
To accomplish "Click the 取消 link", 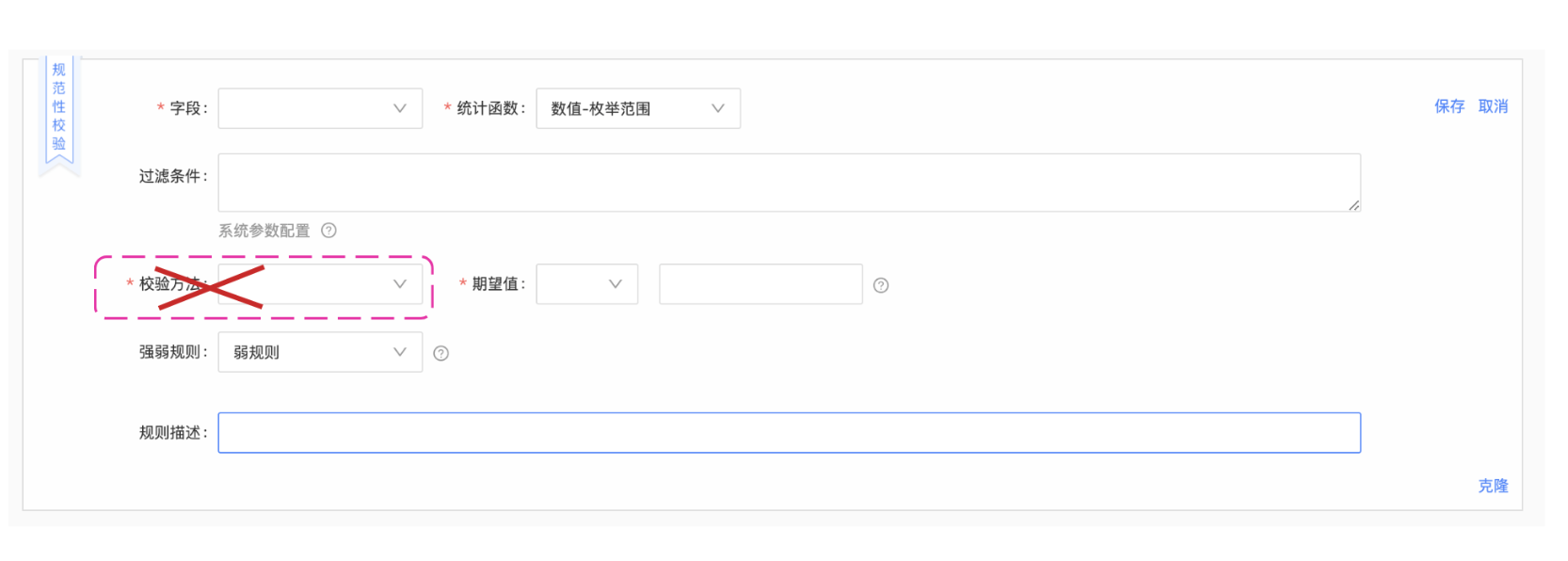I will click(1493, 106).
